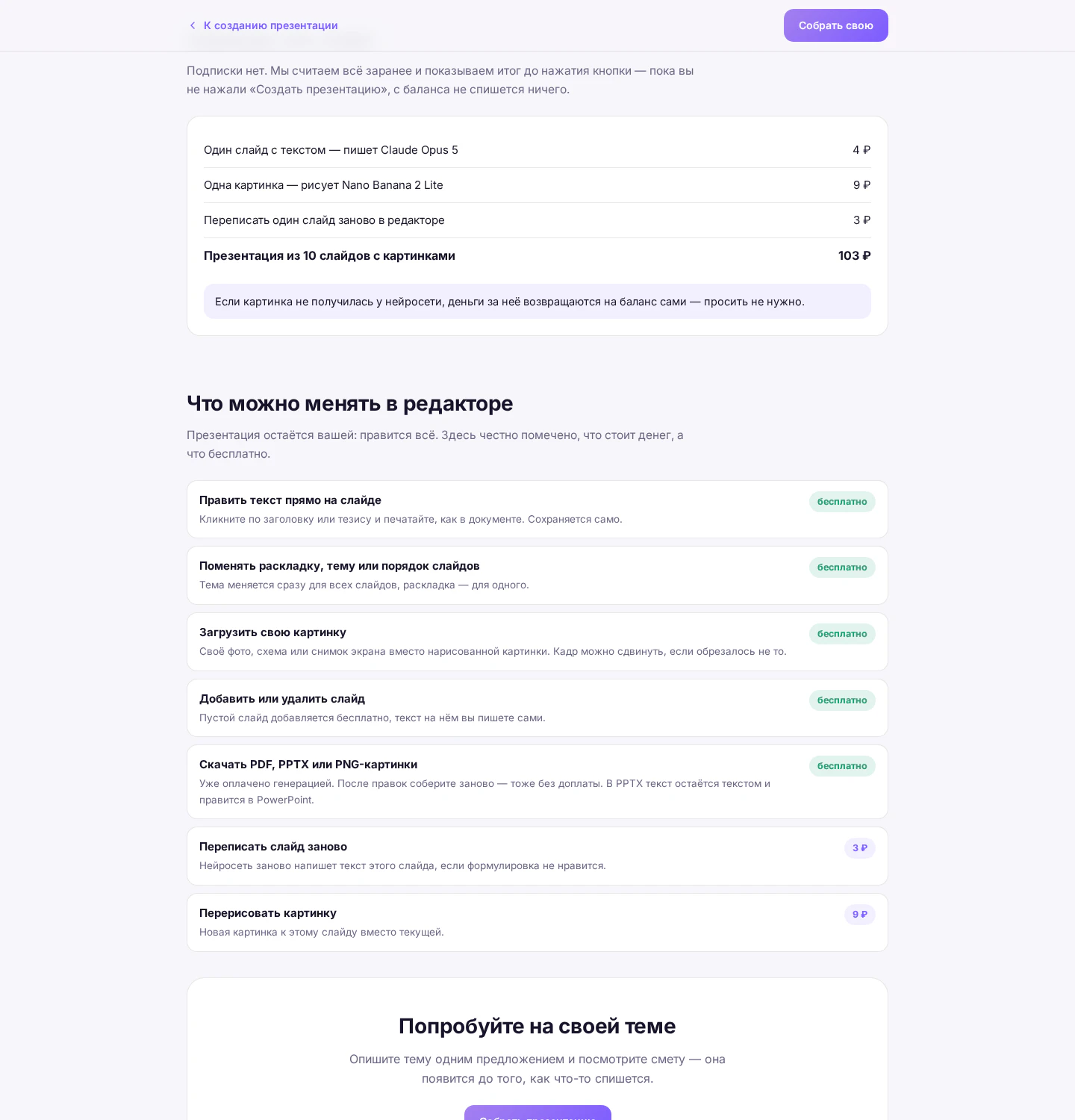
Task: Click the «бесплатно» badge for «Скачать PDF, PPTX»
Action: [x=842, y=766]
